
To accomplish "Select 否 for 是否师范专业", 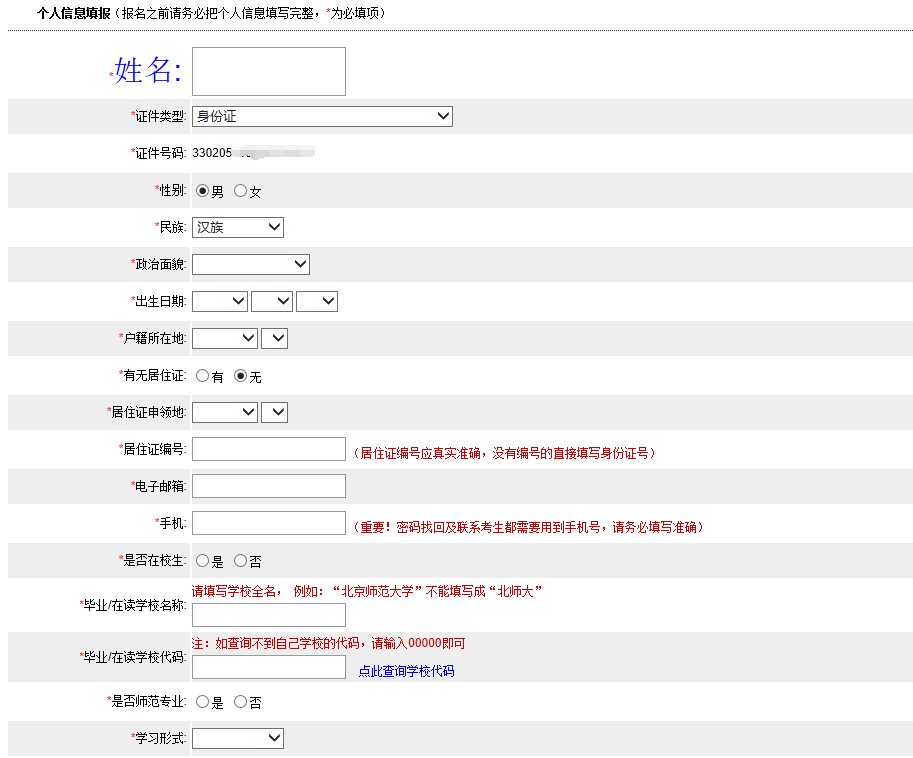I will (240, 702).
